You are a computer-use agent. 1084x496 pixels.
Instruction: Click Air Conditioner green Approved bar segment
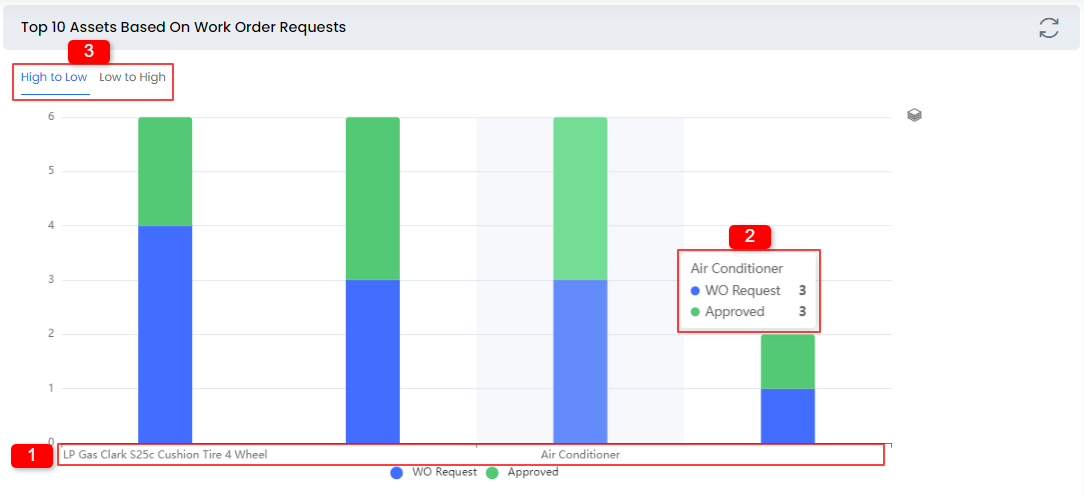[x=580, y=199]
